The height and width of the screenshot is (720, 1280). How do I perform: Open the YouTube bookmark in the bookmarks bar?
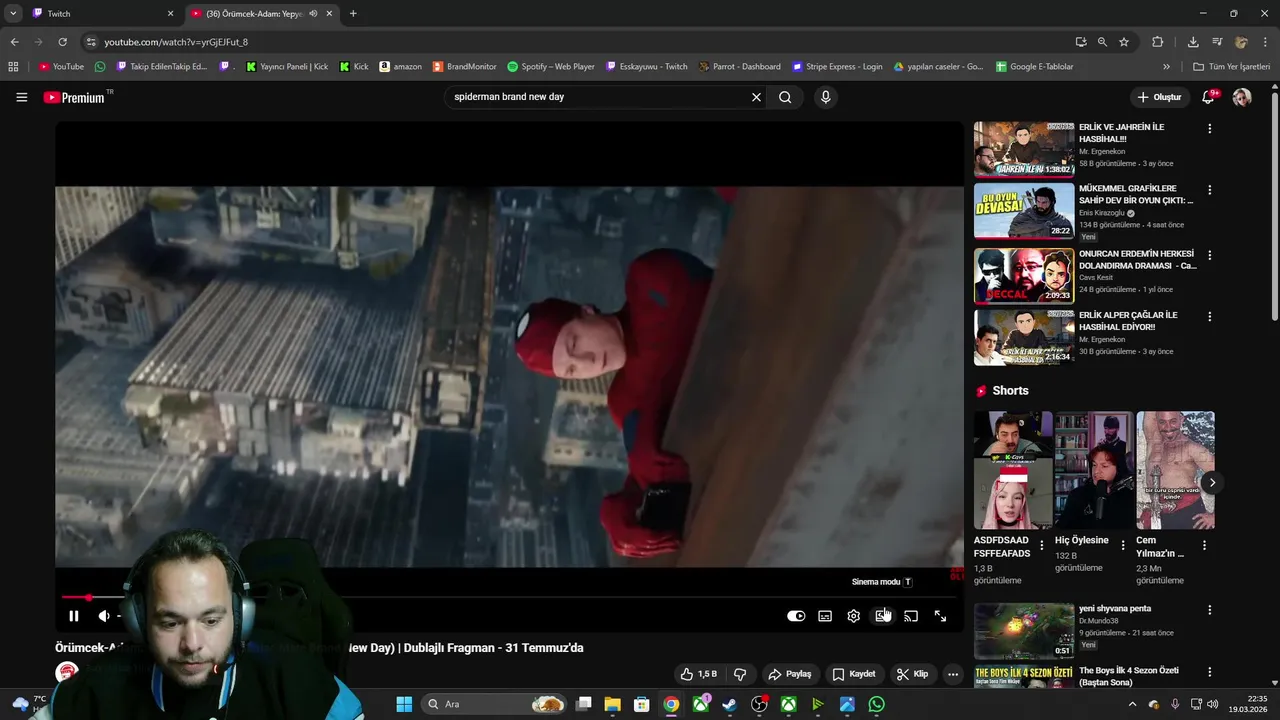(62, 67)
